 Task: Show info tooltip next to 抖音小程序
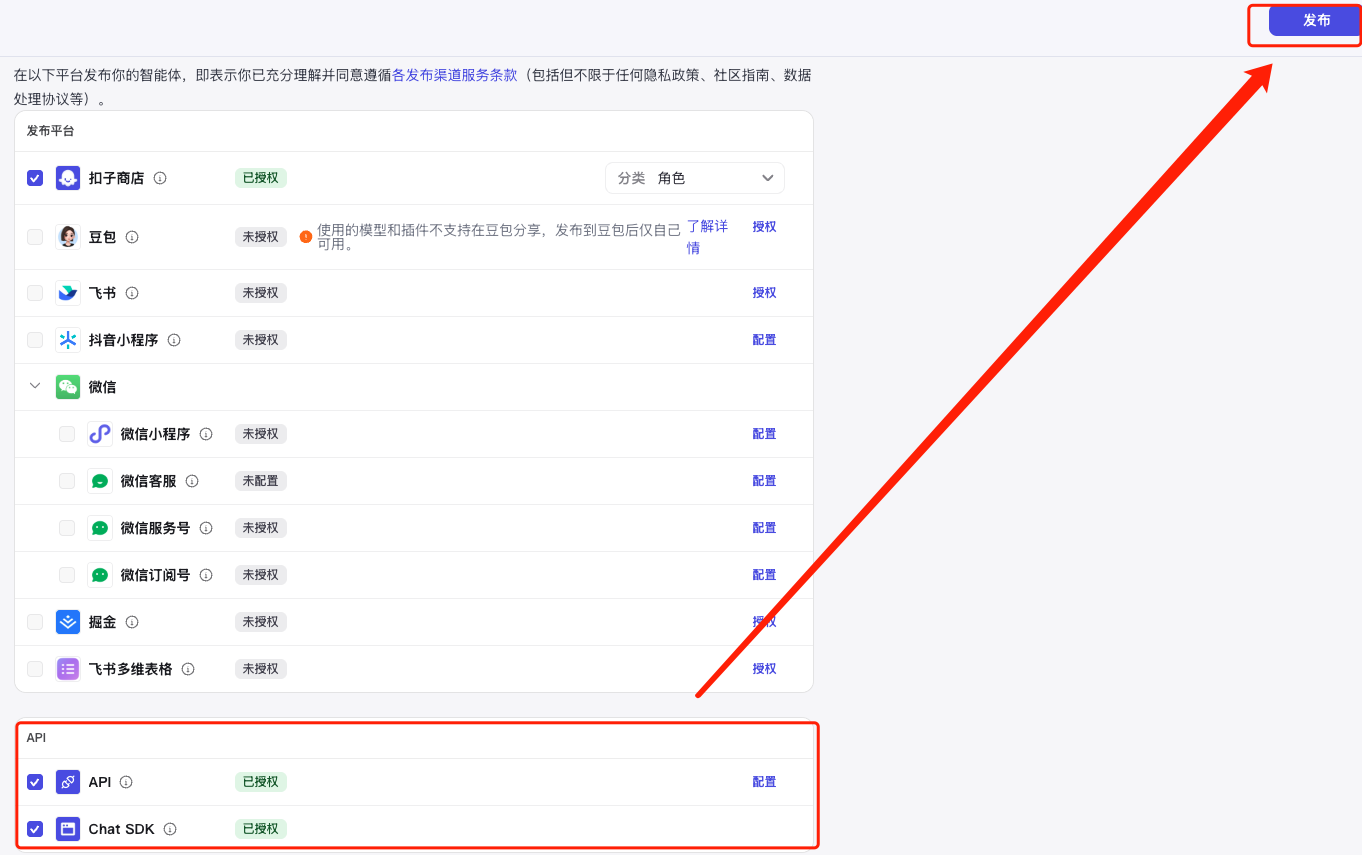(x=174, y=340)
